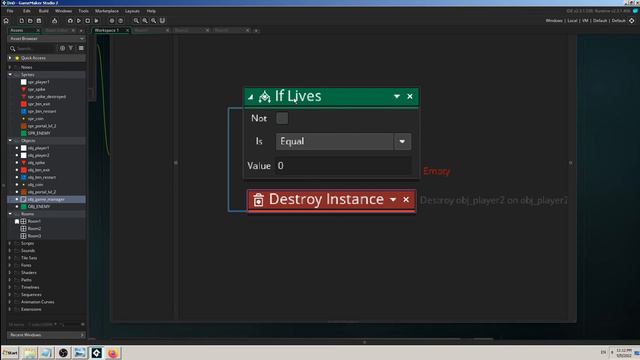Open the File menu
Screen dimensions: 640x360
point(10,11)
